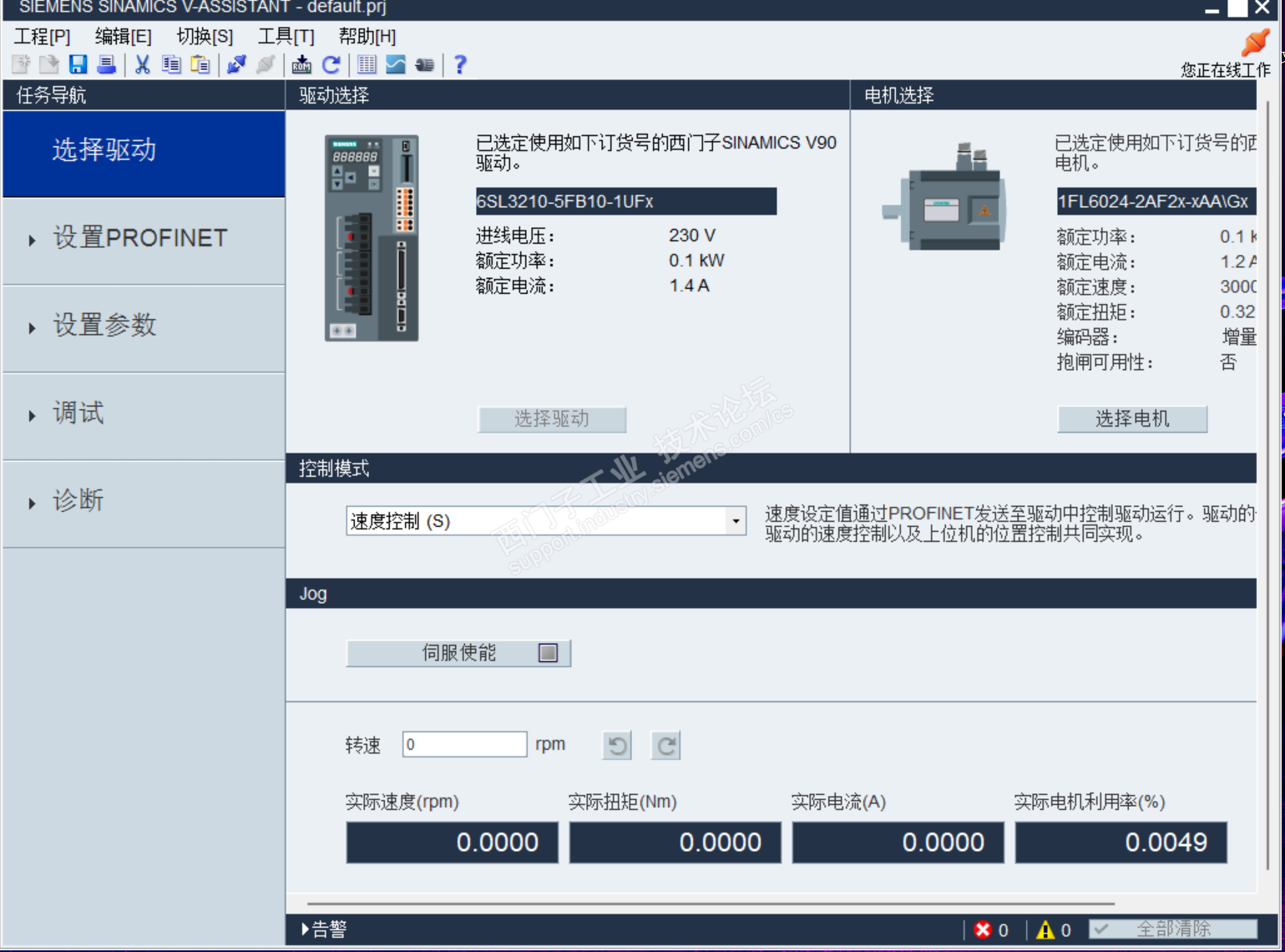Go to the 调试 task label

tap(78, 413)
